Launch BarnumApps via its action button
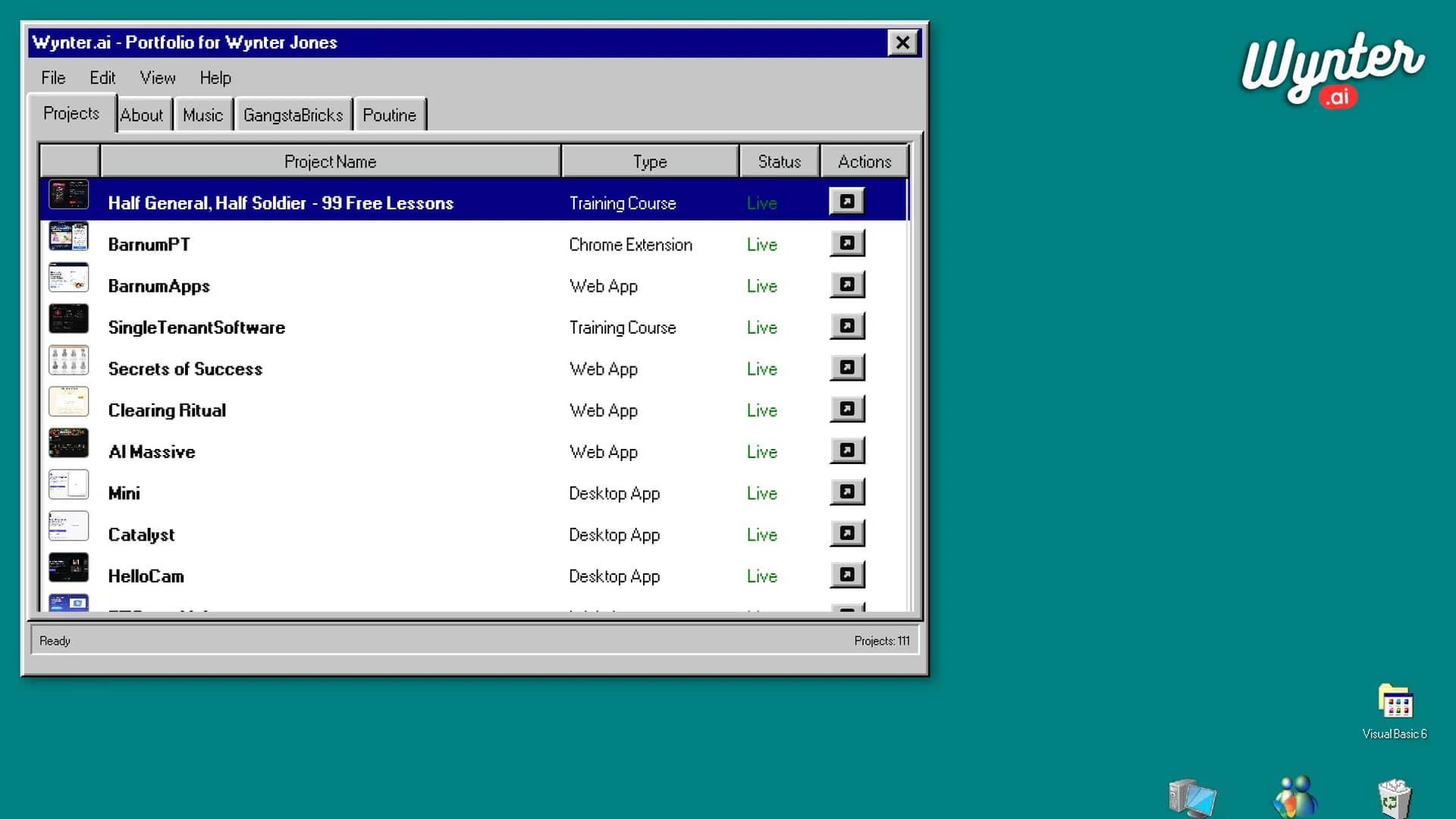This screenshot has width=1456, height=819. (847, 285)
